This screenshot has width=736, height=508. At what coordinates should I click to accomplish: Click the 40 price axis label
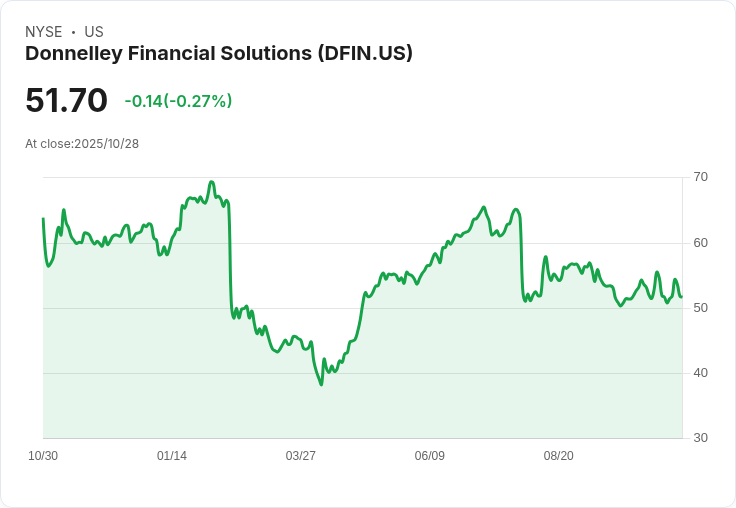point(700,373)
